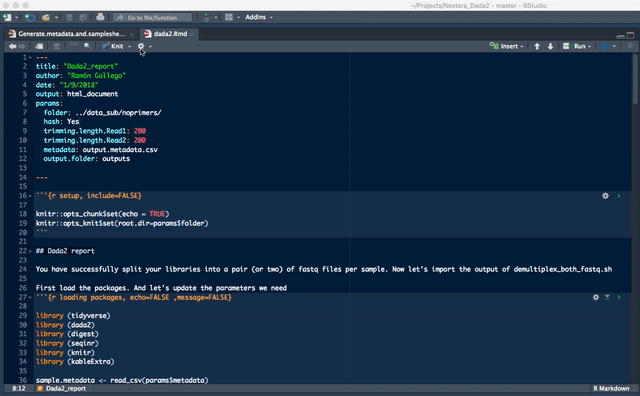The image size is (640, 396).
Task: Expand the recent files dropdown arrow
Action: 56,18
